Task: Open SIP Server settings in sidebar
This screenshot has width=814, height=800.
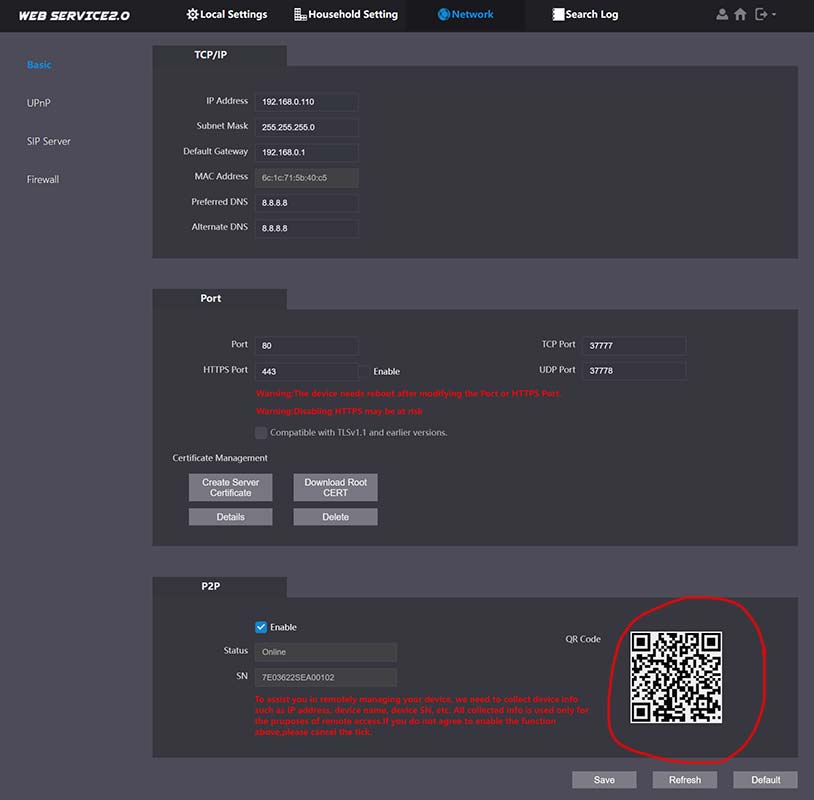Action: pyautogui.click(x=48, y=141)
